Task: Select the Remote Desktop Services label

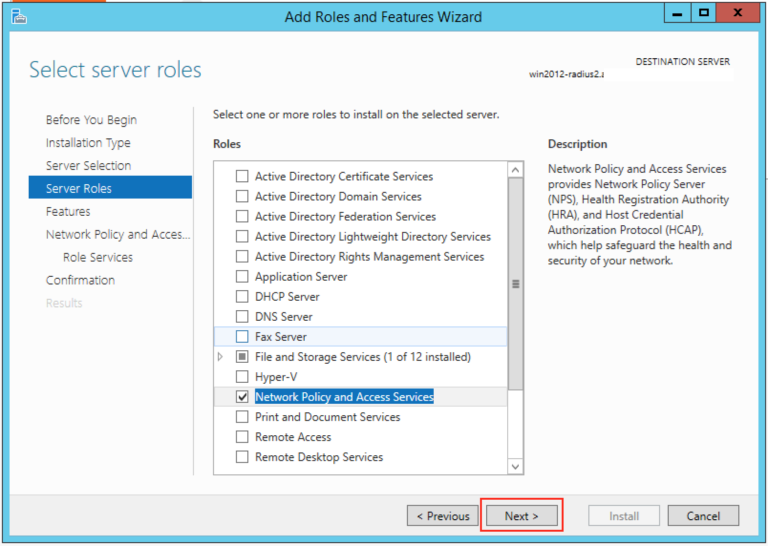Action: point(319,457)
